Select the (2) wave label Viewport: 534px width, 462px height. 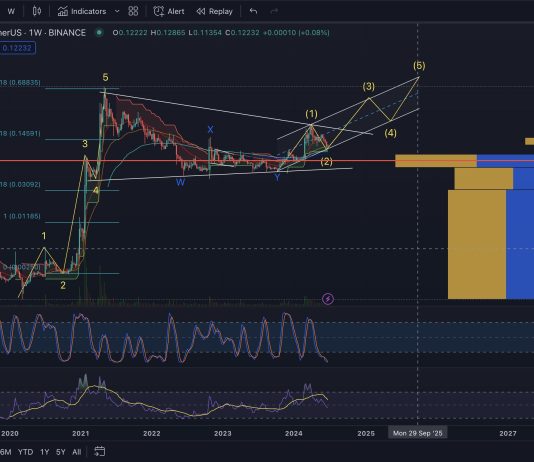point(326,161)
